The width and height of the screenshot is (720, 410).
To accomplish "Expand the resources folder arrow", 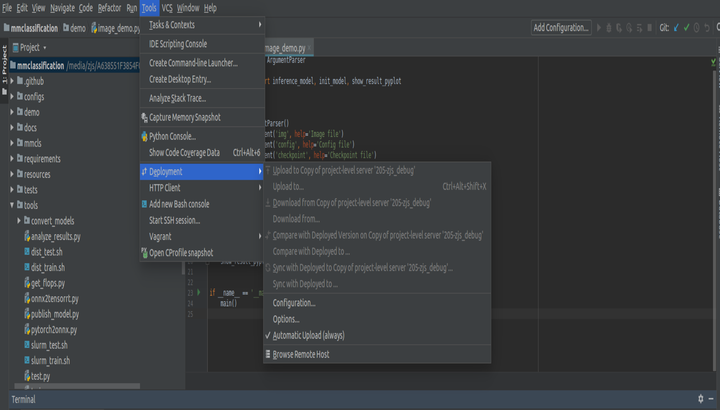I will click(x=12, y=174).
